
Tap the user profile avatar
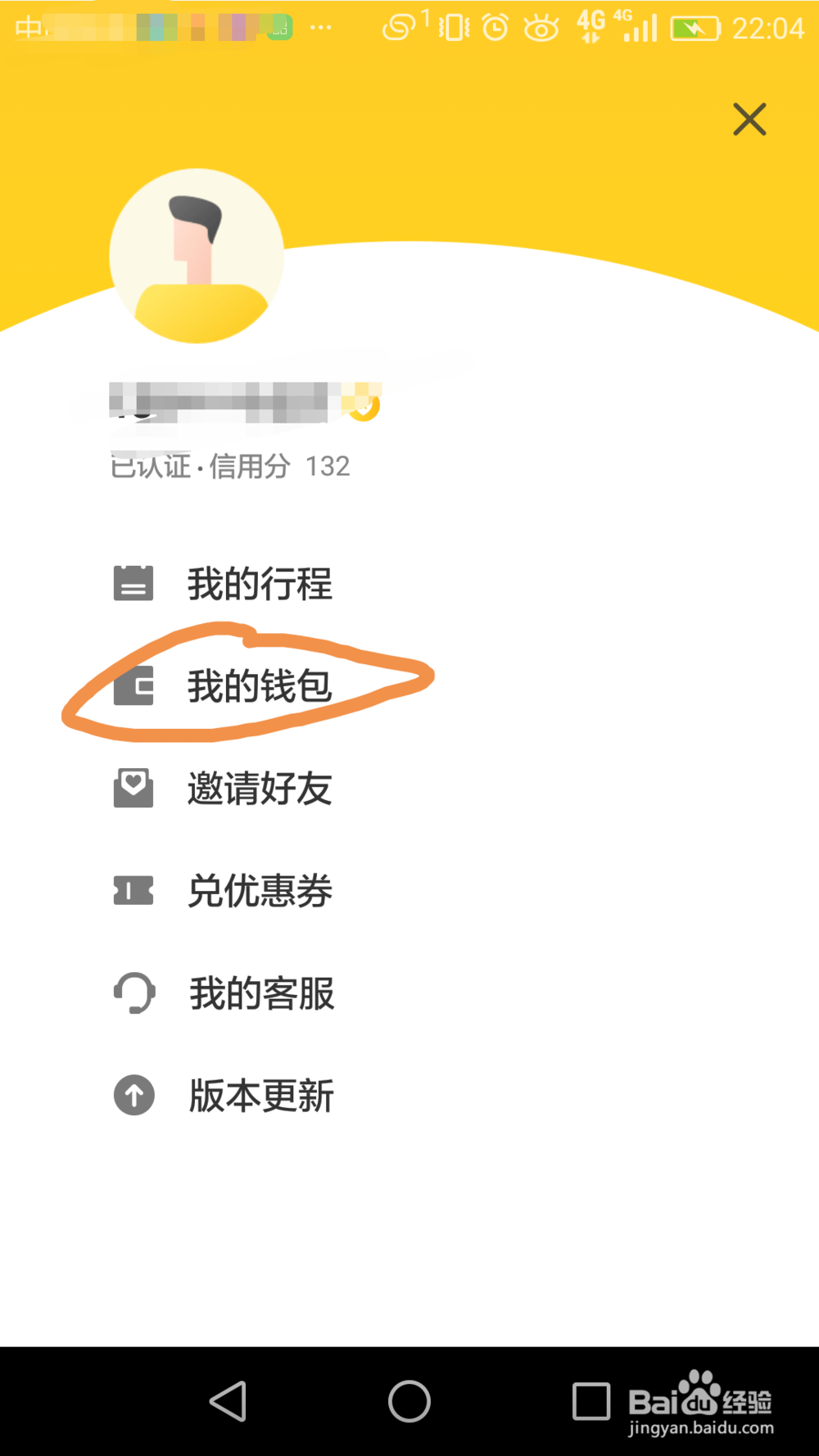[x=197, y=256]
